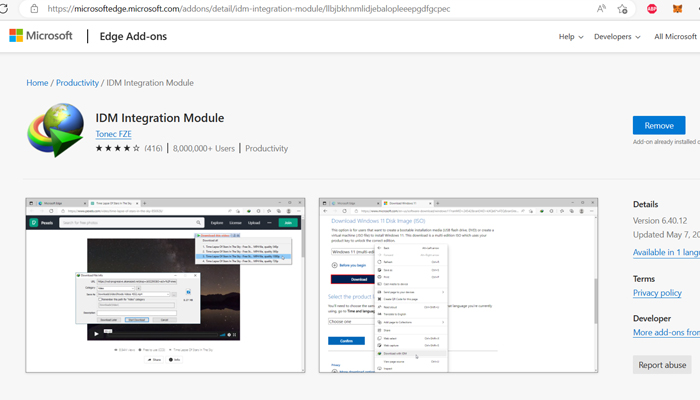
Task: Open first screenshot of video download
Action: (x=165, y=285)
